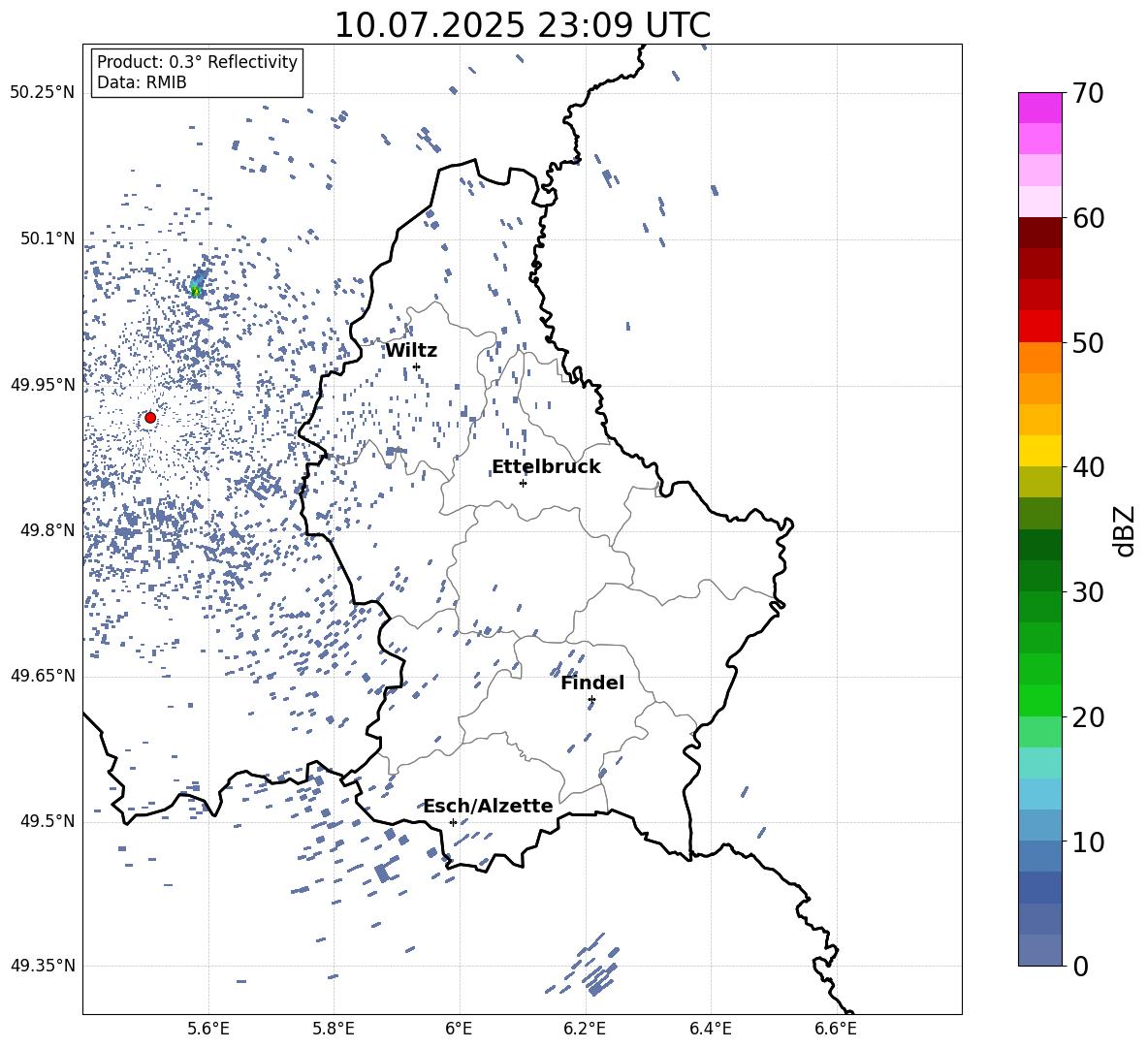Viewport: 1148px width, 1048px height.
Task: Click the Findel station cross marker
Action: coord(591,700)
